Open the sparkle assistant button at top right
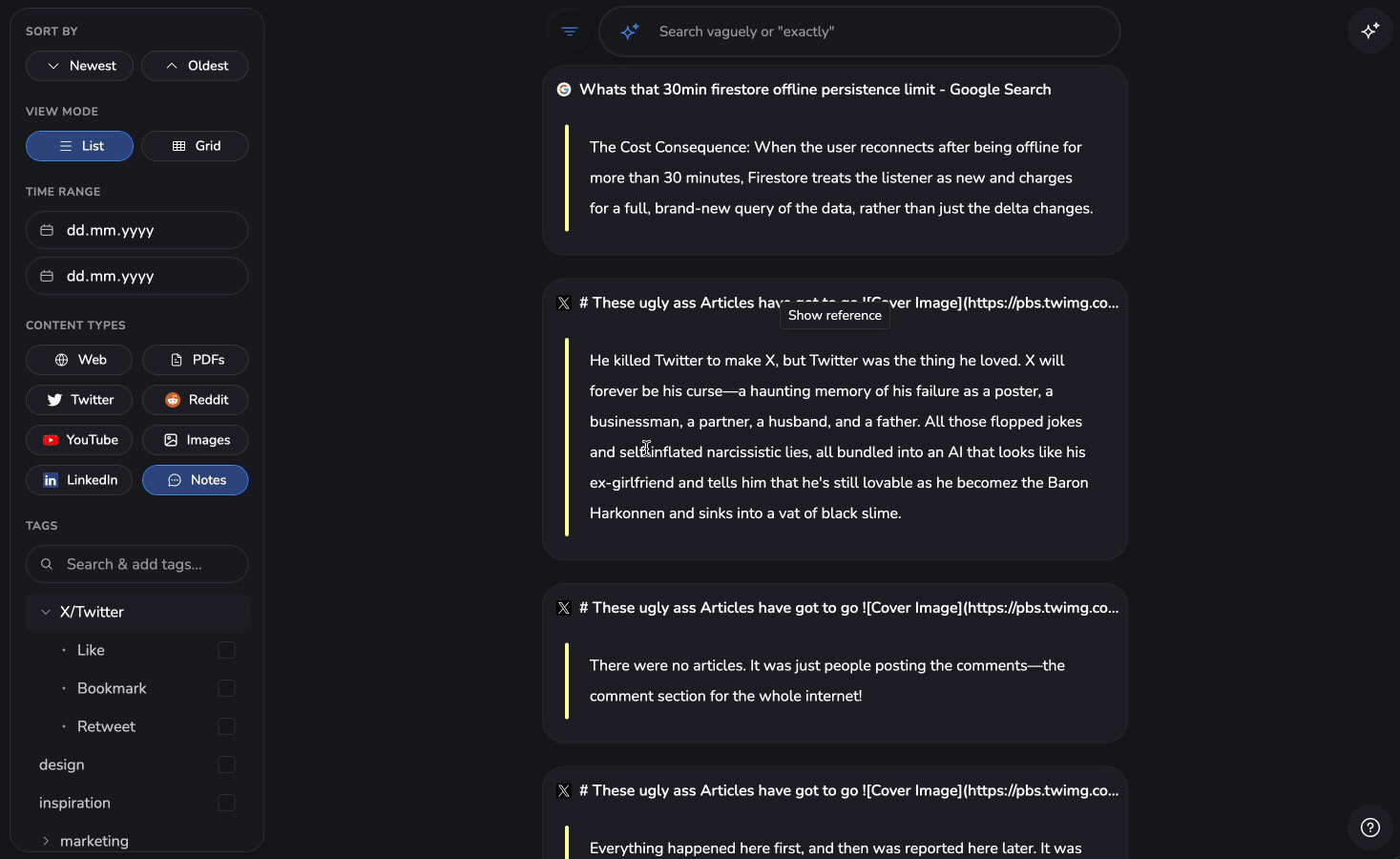Image resolution: width=1400 pixels, height=859 pixels. [1370, 31]
